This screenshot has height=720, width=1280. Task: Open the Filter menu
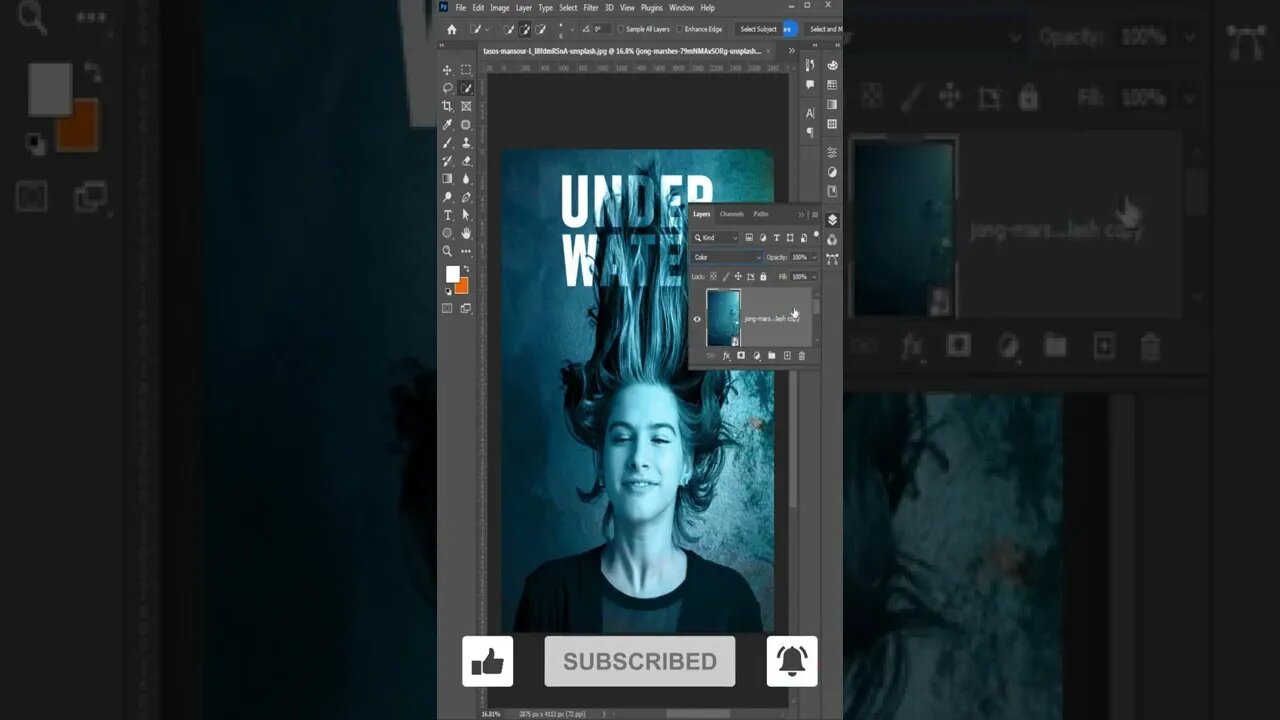[591, 8]
